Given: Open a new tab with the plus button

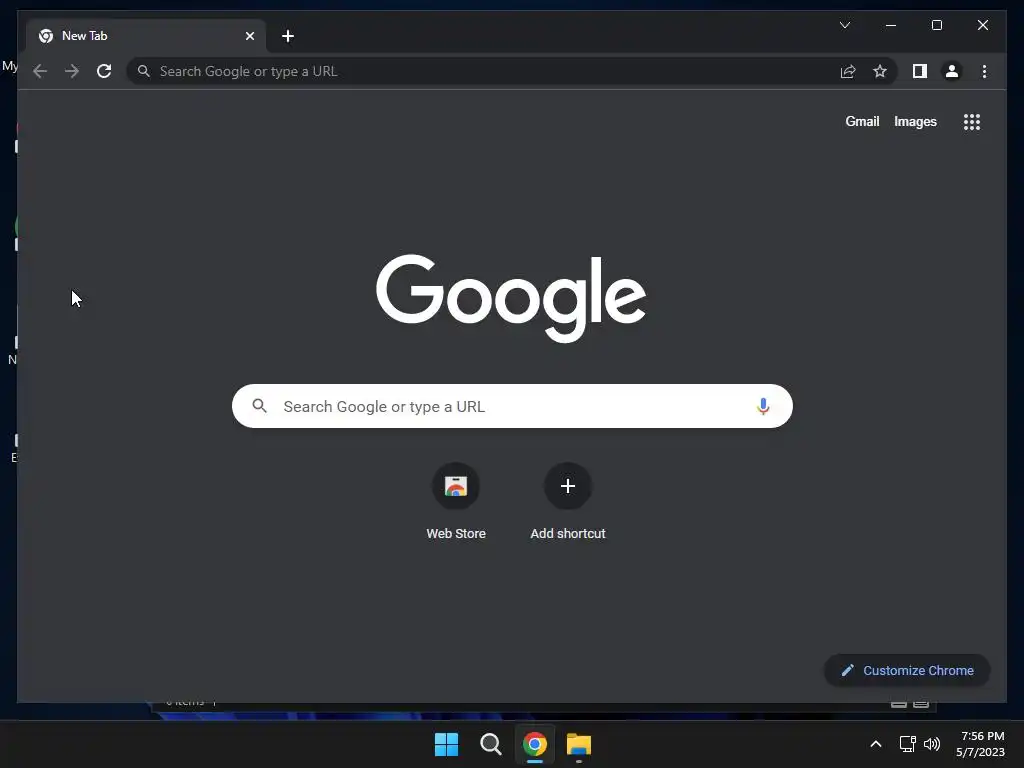Looking at the screenshot, I should [288, 36].
